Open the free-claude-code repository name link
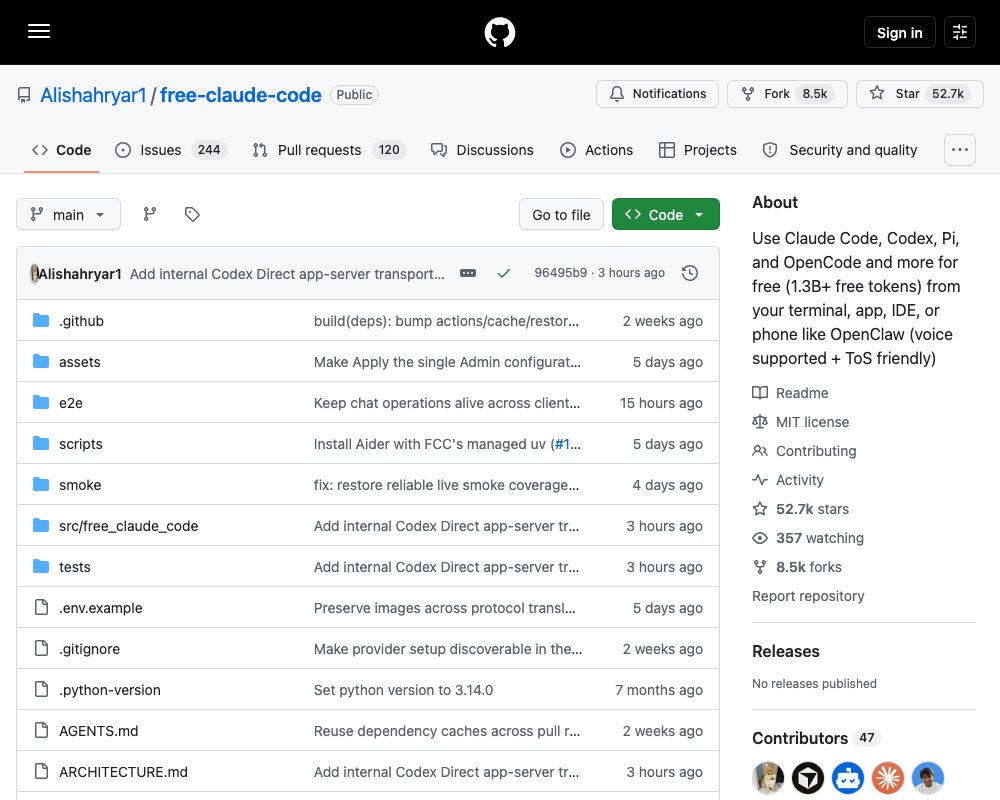The height and width of the screenshot is (800, 1000). (240, 95)
